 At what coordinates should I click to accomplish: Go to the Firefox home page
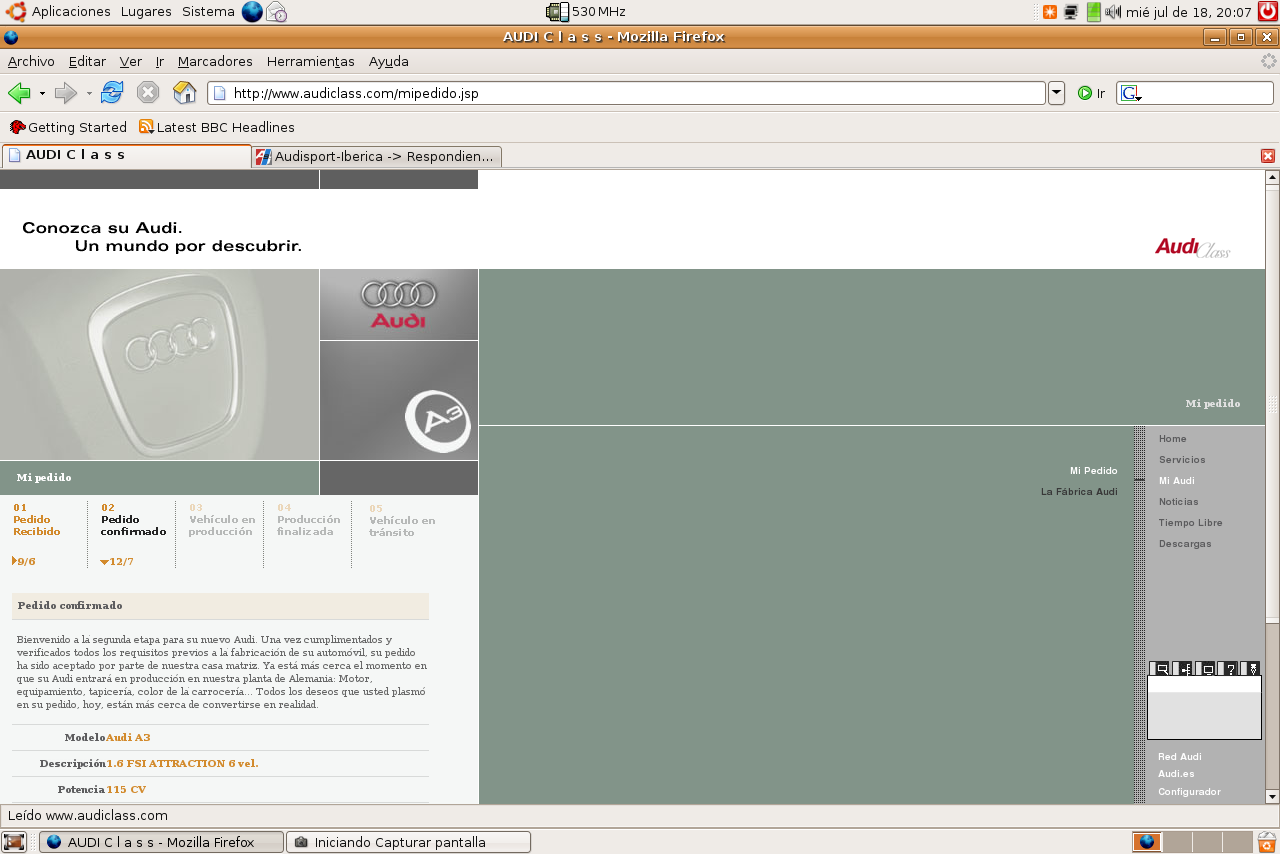185,93
